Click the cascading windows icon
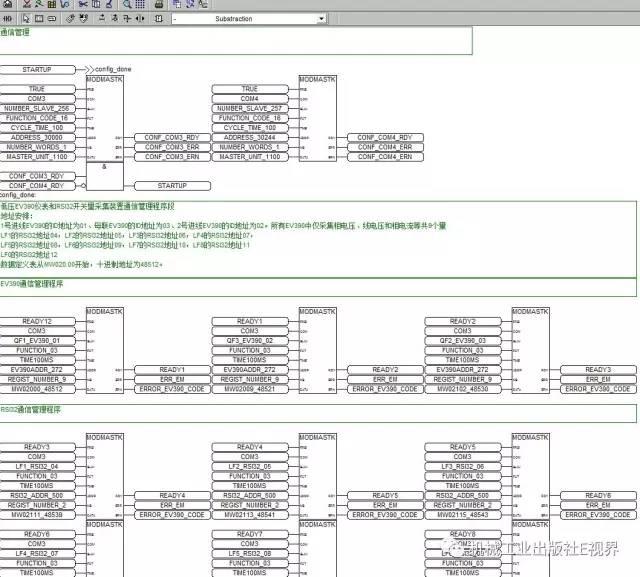This screenshot has height=577, width=640. pos(177,4)
